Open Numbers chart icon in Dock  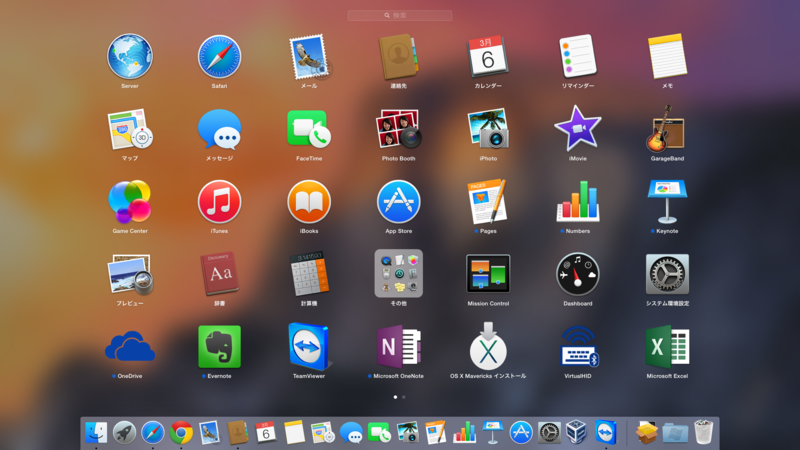click(464, 433)
